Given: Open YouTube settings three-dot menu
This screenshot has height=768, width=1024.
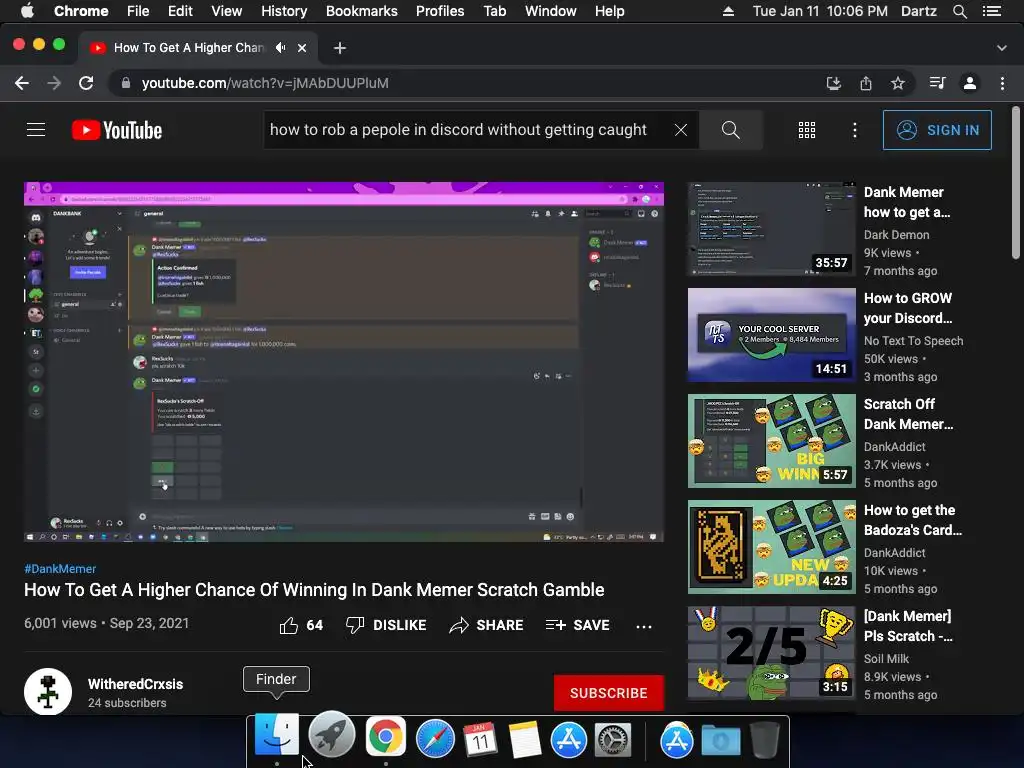Looking at the screenshot, I should click(854, 130).
